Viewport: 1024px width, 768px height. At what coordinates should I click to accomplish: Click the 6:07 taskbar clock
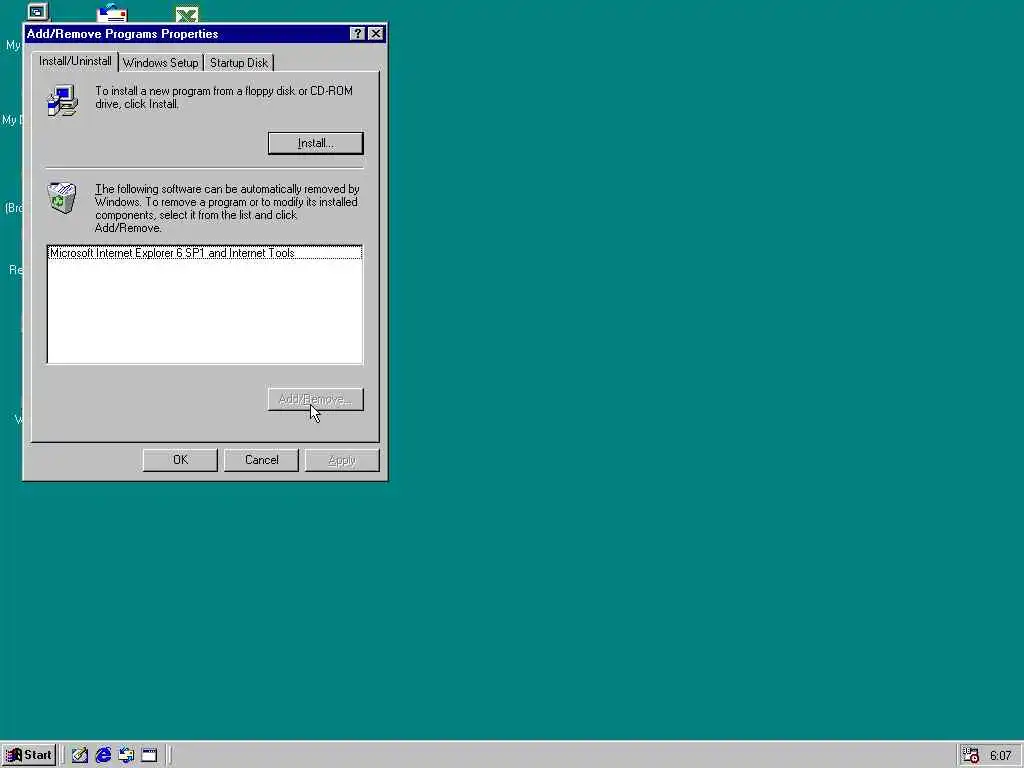tap(1000, 756)
